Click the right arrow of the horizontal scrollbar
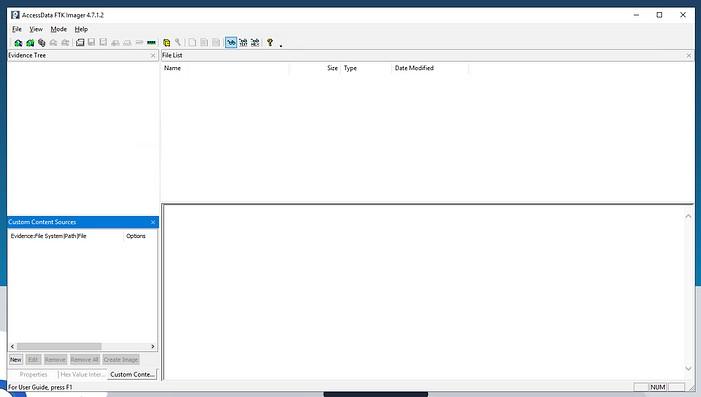Viewport: 701px width, 397px height. click(x=152, y=346)
